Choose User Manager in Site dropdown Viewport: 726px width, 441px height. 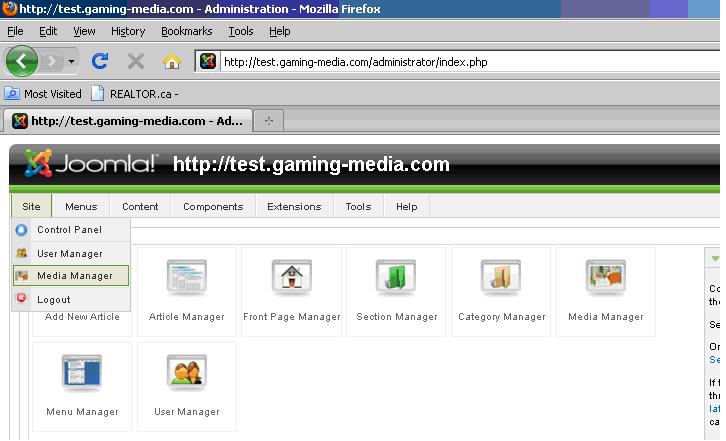point(71,253)
